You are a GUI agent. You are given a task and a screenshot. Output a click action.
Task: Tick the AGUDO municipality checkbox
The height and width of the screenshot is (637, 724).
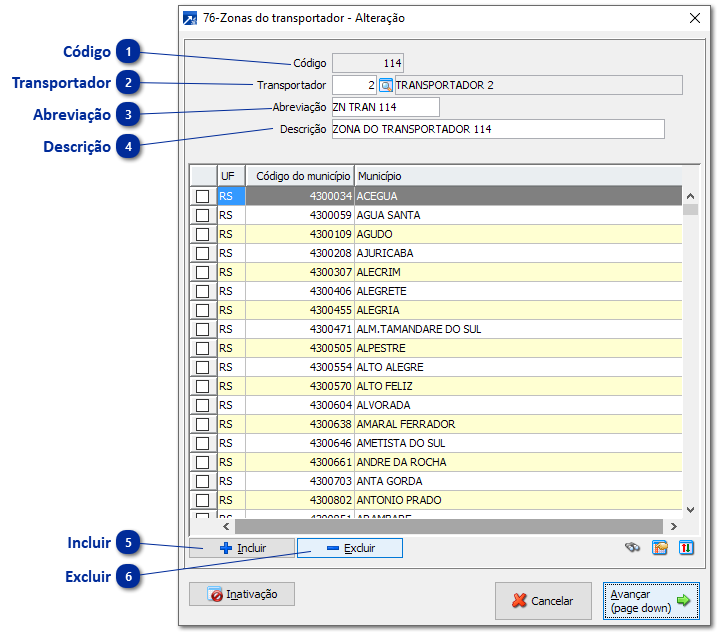202,234
